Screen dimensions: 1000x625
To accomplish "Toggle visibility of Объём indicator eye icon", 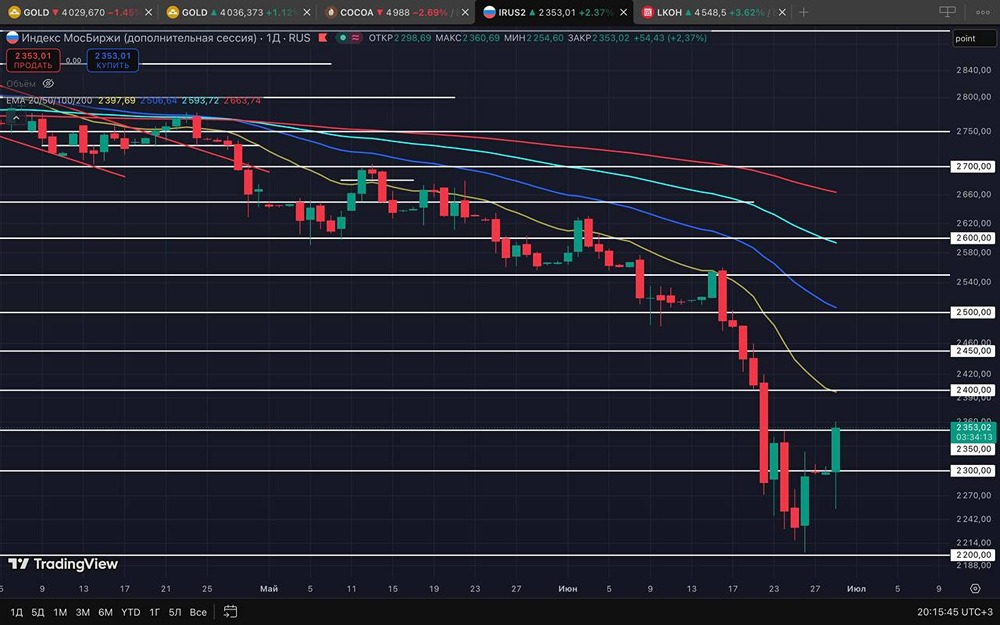I will point(48,84).
